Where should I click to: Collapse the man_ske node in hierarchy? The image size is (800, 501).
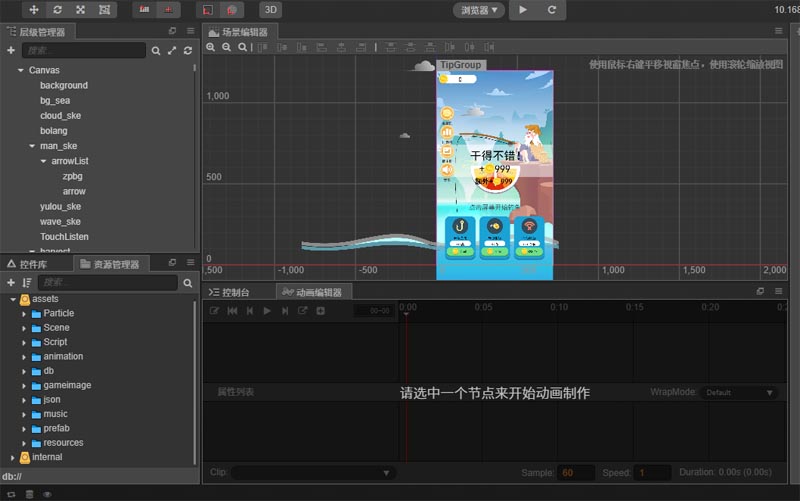click(32, 146)
